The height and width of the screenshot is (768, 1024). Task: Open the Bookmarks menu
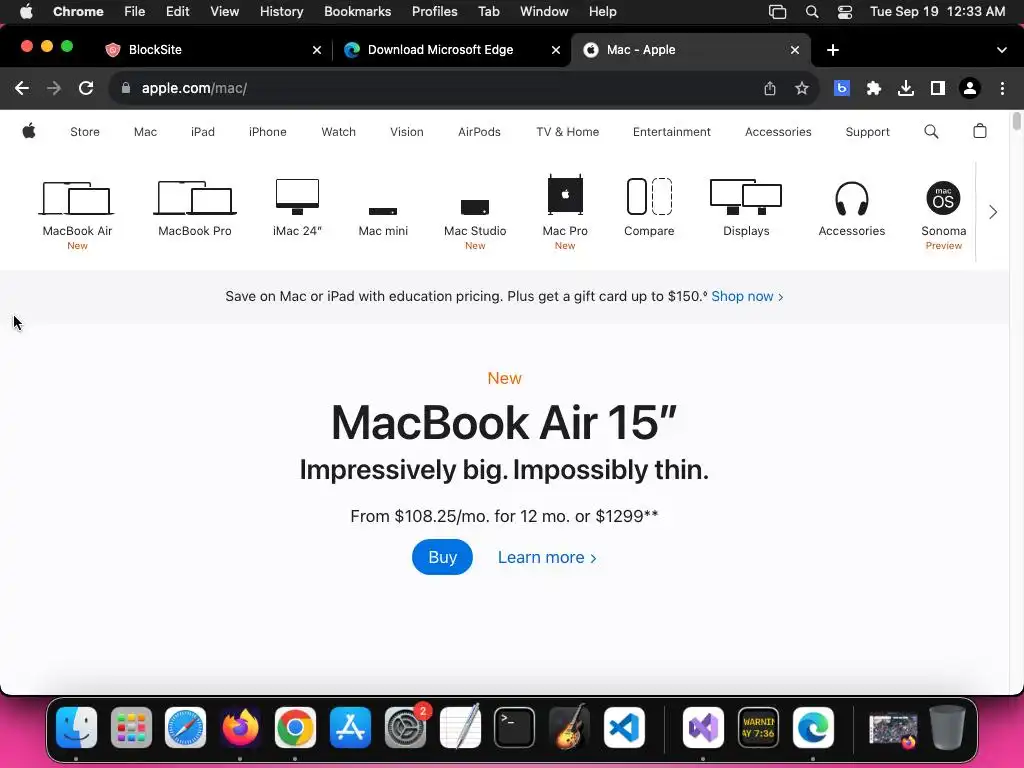point(357,11)
